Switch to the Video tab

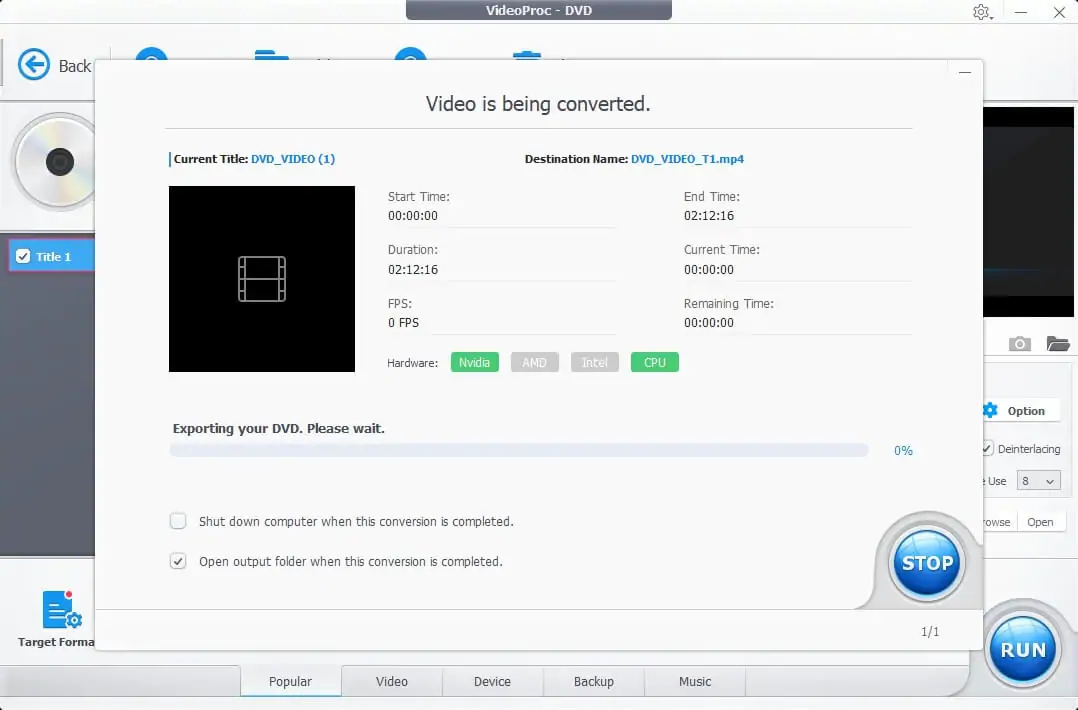(392, 681)
